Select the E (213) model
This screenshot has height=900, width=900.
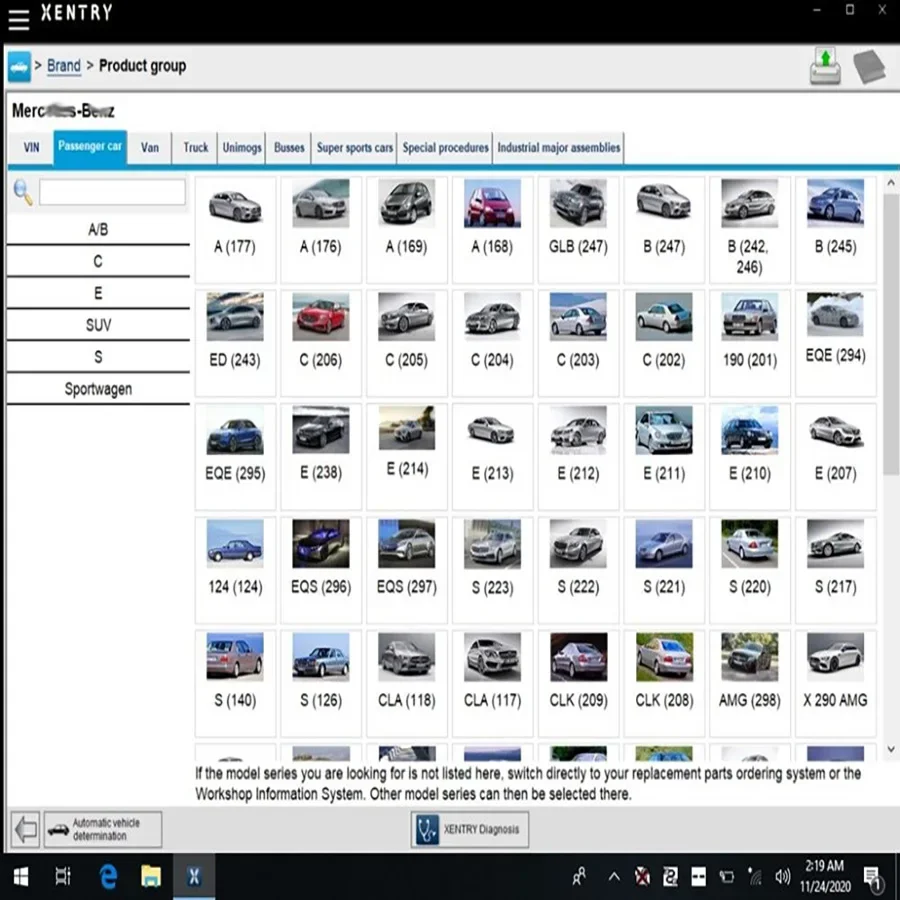492,456
